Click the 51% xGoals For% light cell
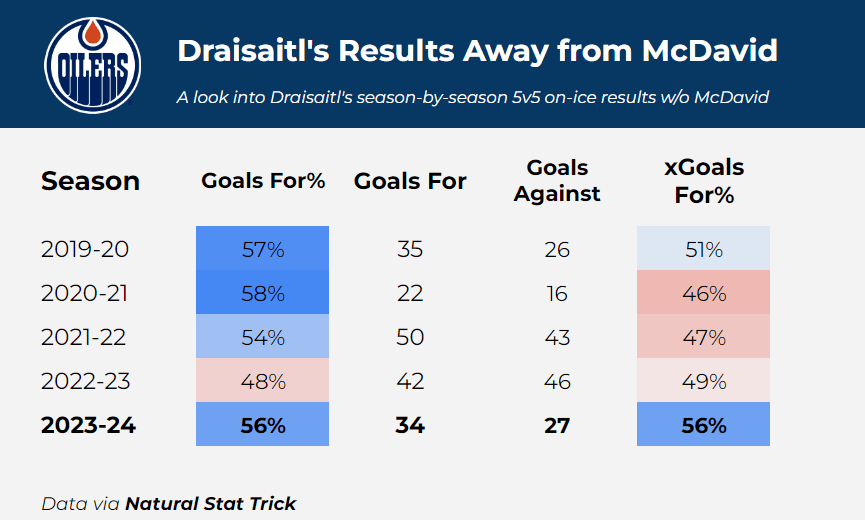This screenshot has width=865, height=520. click(x=703, y=249)
